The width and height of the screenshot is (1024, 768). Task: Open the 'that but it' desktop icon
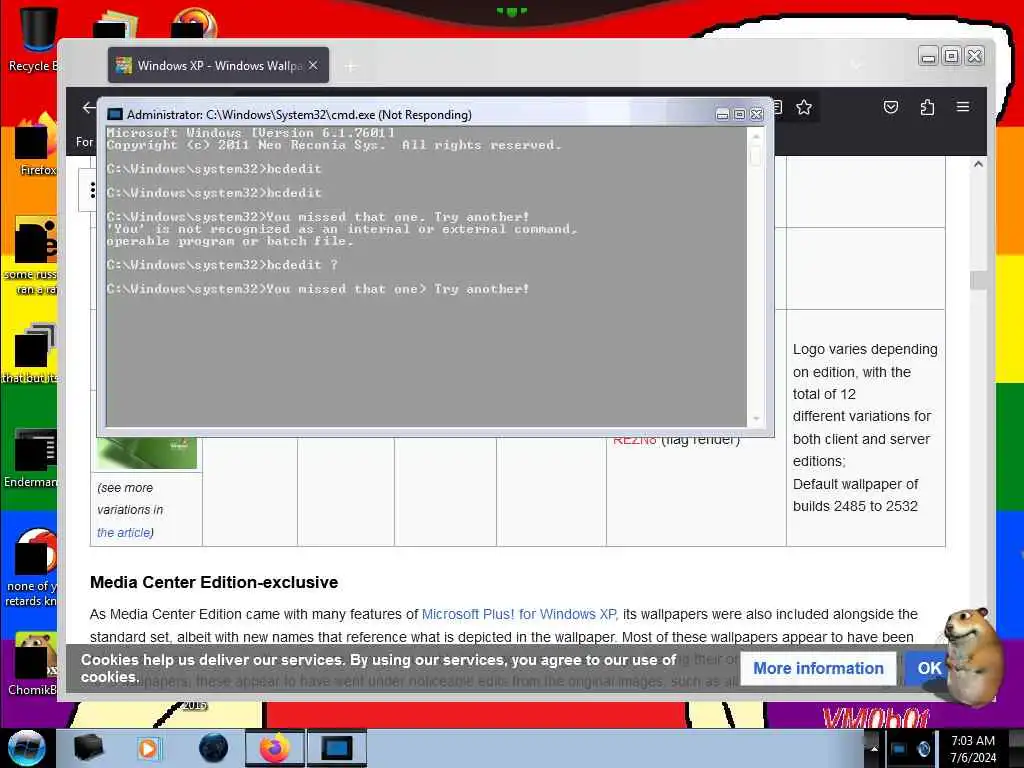(x=31, y=353)
